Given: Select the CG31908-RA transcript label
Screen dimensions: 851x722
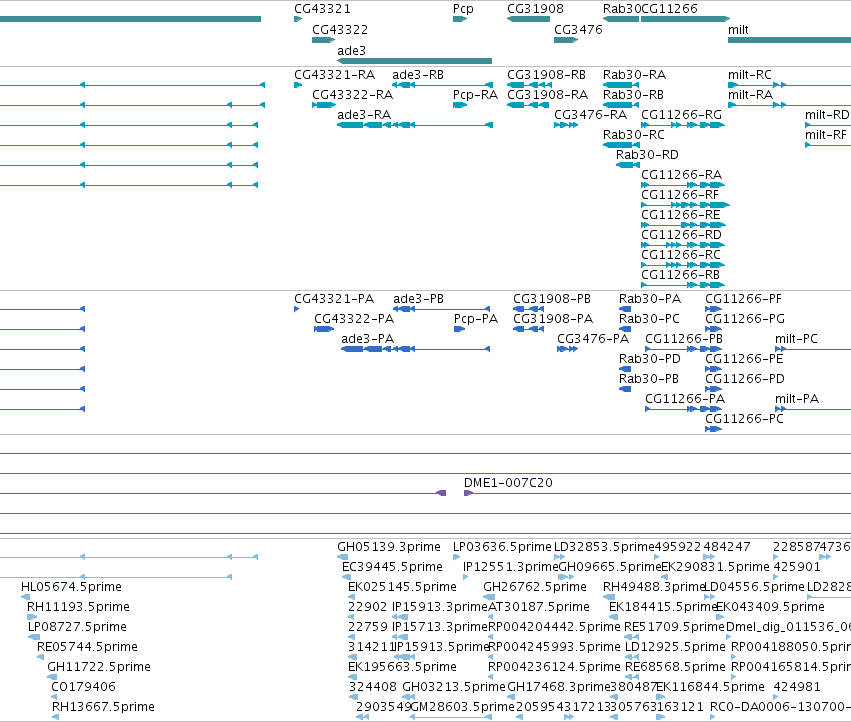Looking at the screenshot, I should click(x=548, y=94).
